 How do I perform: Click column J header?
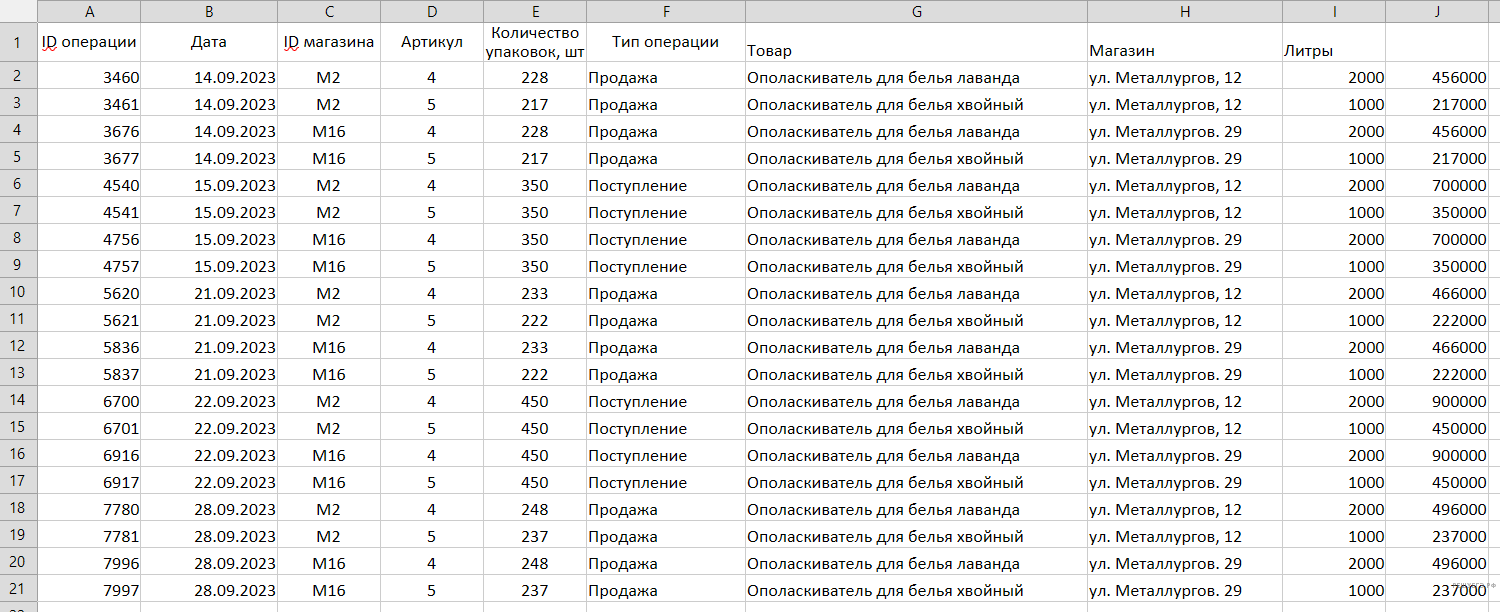[1442, 11]
